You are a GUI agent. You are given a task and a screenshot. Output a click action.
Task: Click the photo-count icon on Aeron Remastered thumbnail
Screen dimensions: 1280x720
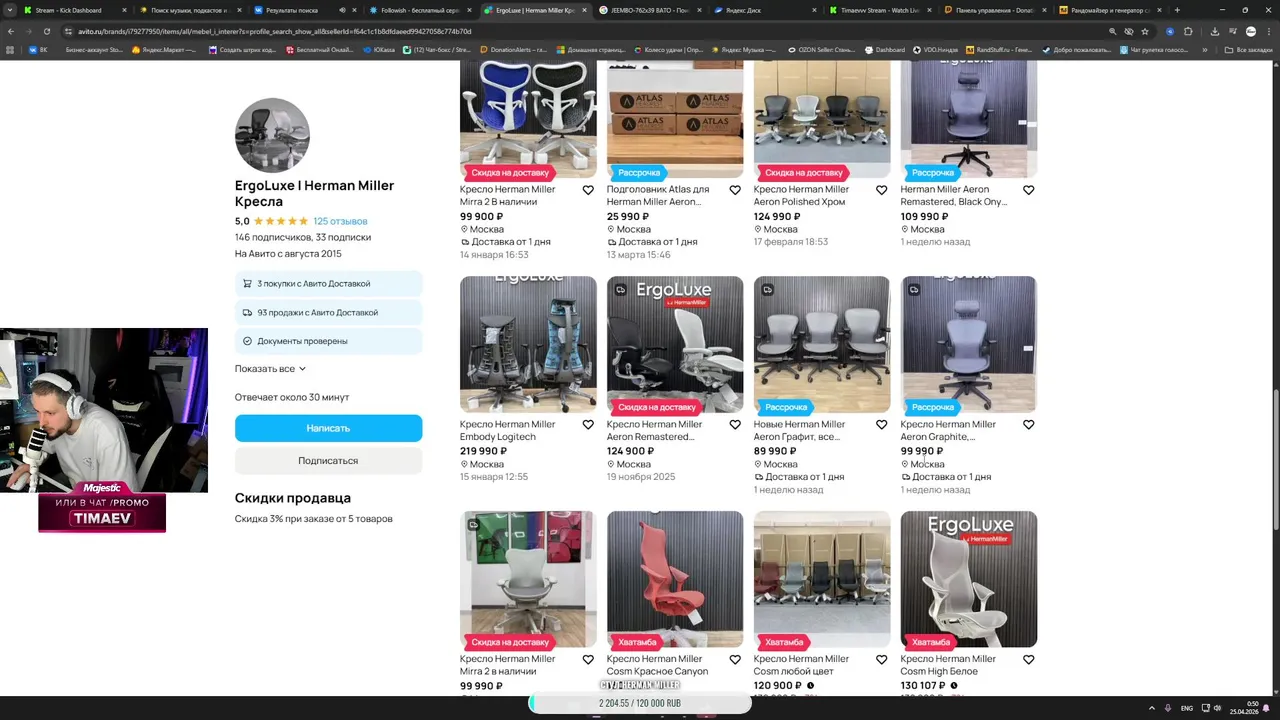tap(621, 290)
